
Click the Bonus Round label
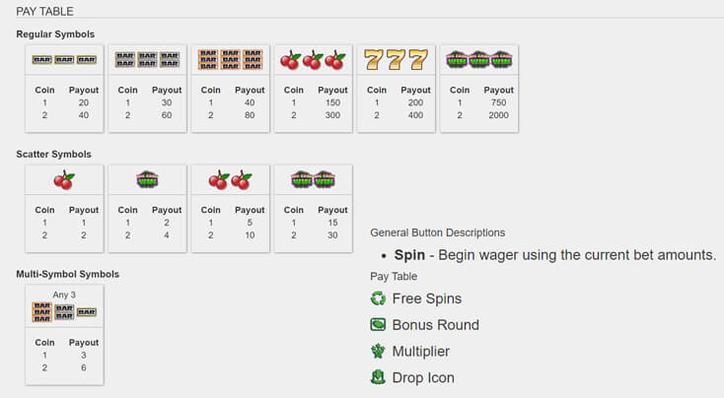pyautogui.click(x=435, y=325)
